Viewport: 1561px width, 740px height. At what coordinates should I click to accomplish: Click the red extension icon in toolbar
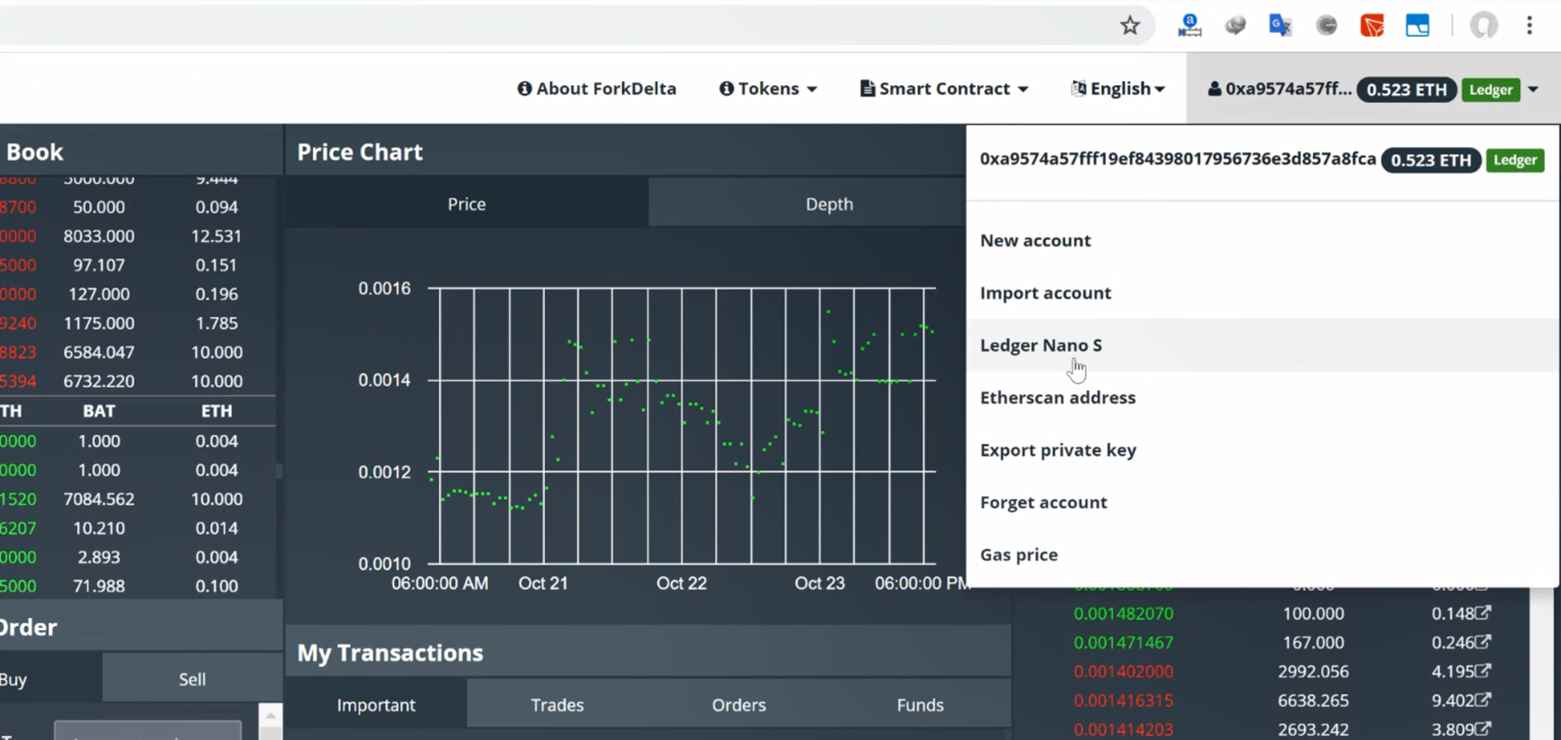(1371, 26)
